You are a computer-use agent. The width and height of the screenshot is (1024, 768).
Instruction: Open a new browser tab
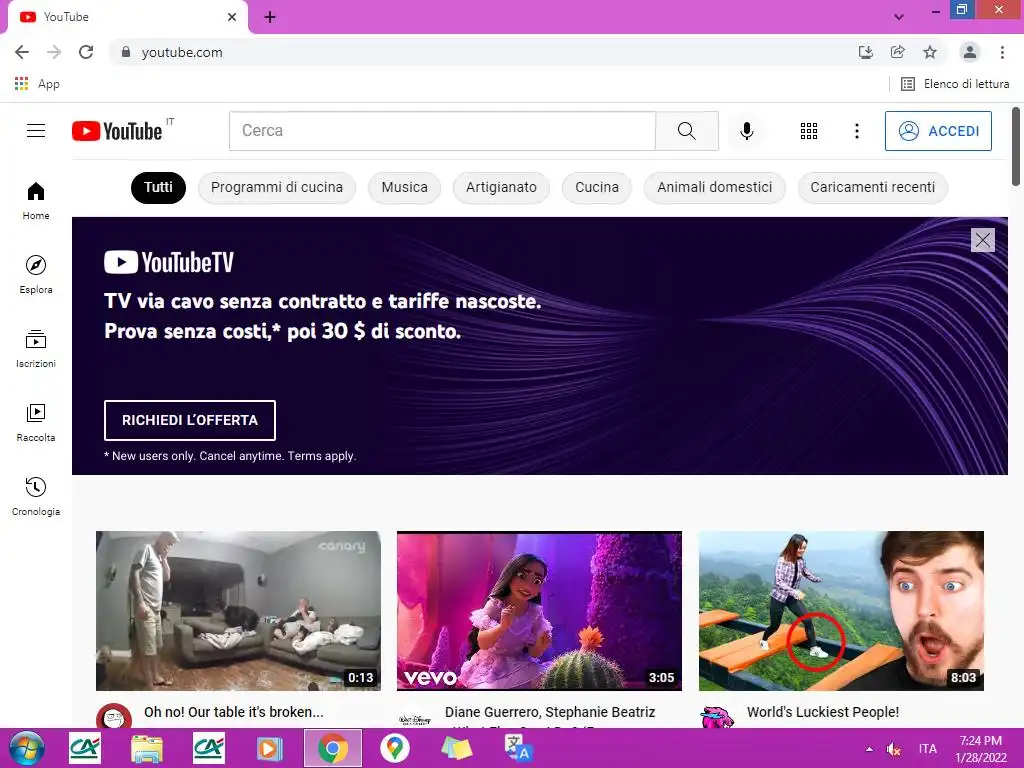270,17
